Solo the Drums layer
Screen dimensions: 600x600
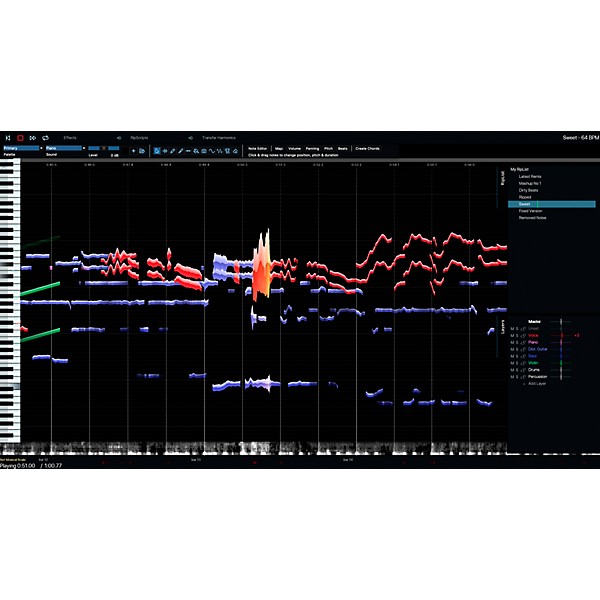coord(517,369)
